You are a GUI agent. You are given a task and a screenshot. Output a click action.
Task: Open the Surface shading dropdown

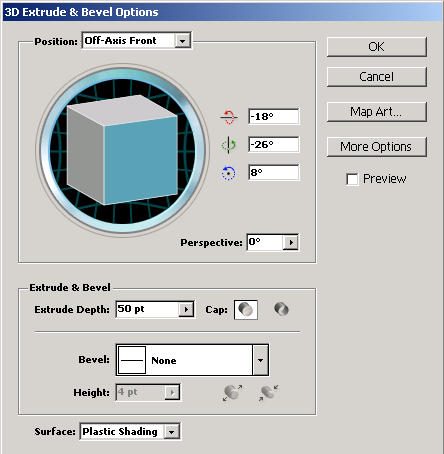pos(171,432)
